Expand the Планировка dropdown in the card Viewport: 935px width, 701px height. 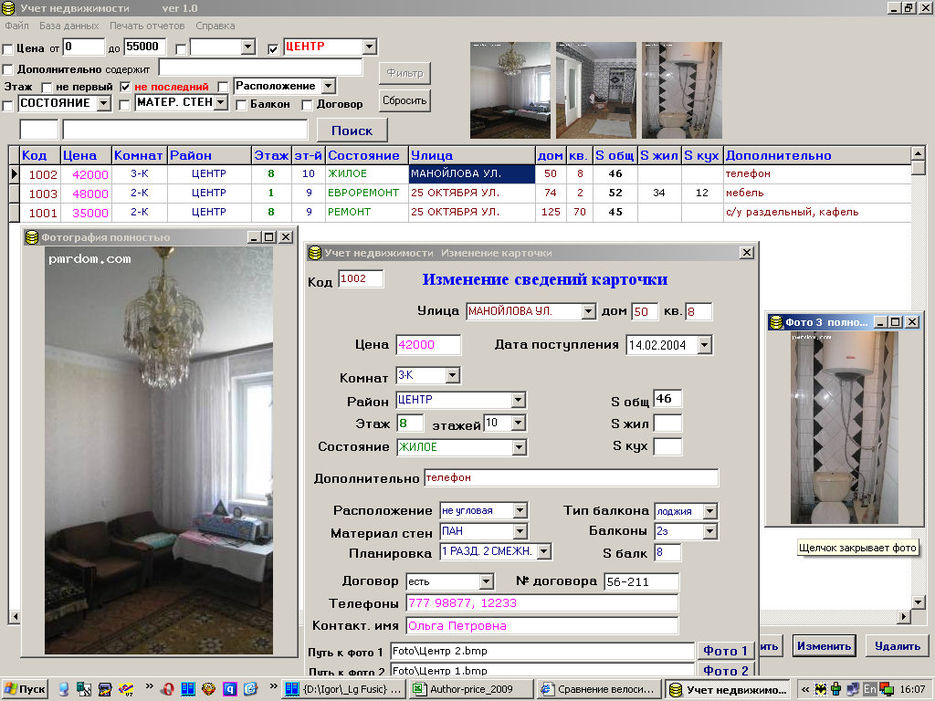(544, 551)
